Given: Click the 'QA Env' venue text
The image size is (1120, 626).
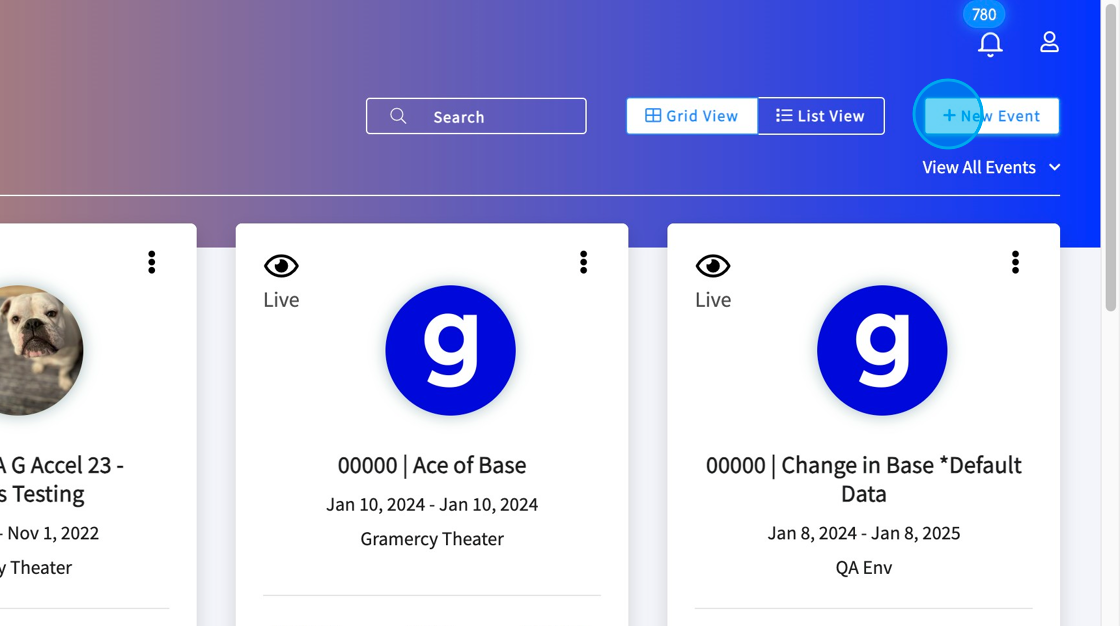Looking at the screenshot, I should (x=864, y=567).
